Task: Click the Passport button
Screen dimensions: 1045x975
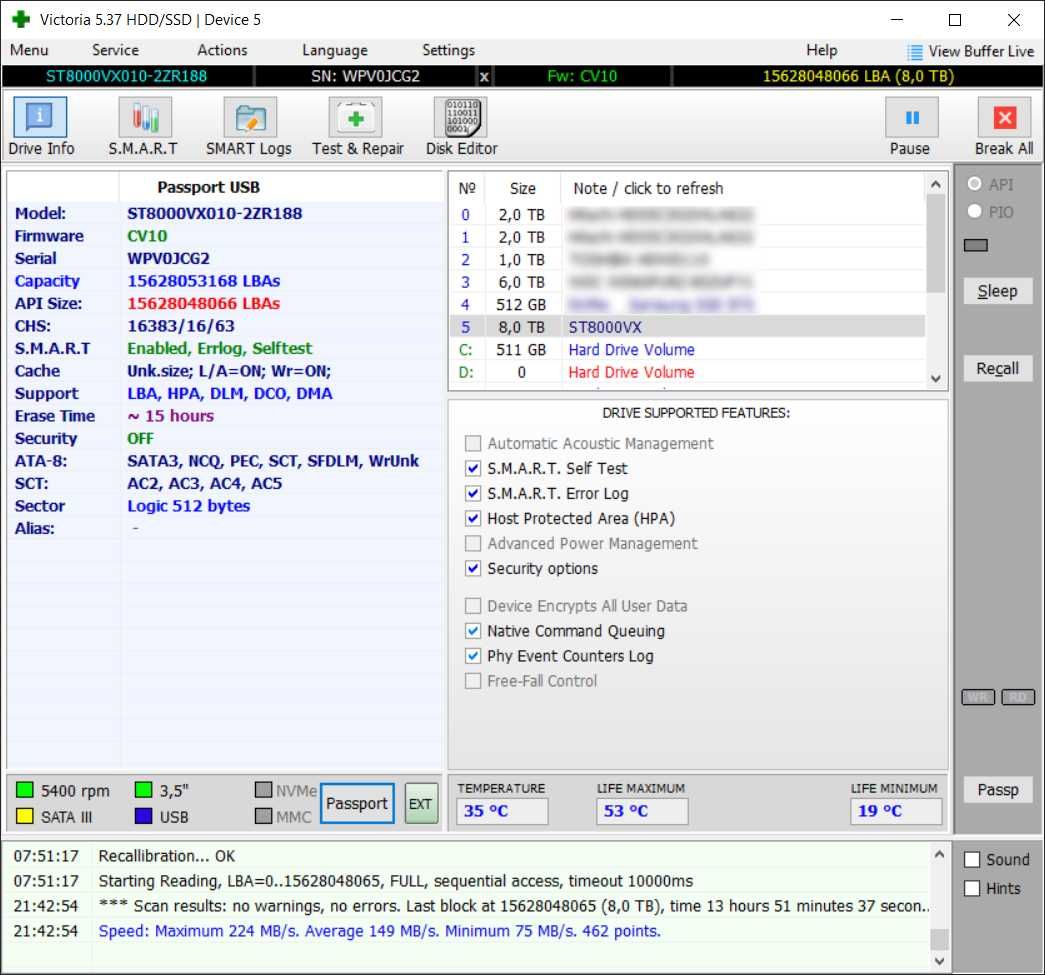Action: pos(357,804)
